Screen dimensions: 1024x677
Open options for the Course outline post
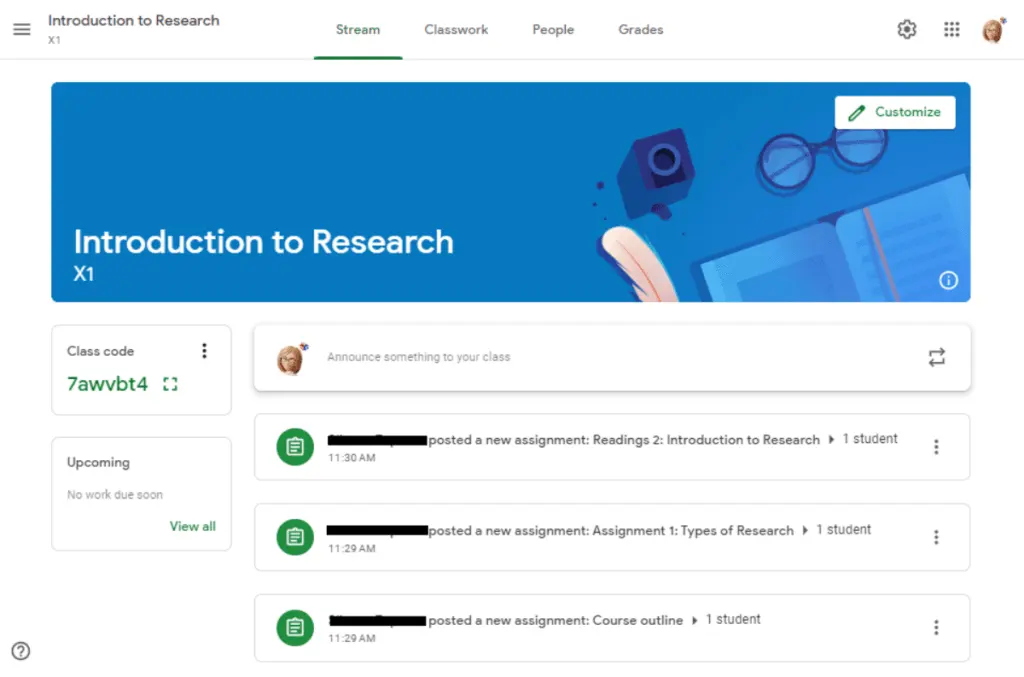(936, 627)
